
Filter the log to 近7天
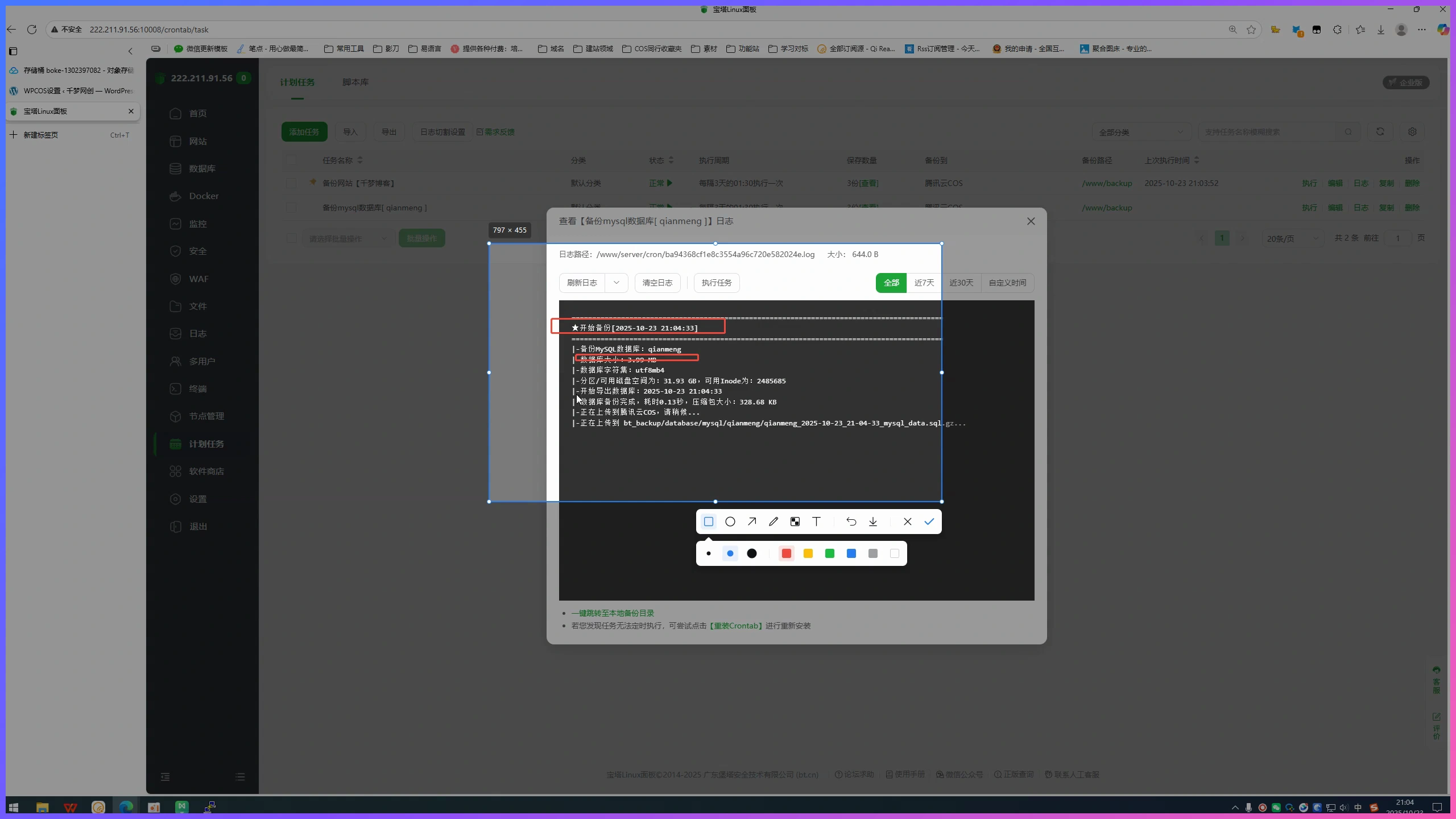[924, 283]
